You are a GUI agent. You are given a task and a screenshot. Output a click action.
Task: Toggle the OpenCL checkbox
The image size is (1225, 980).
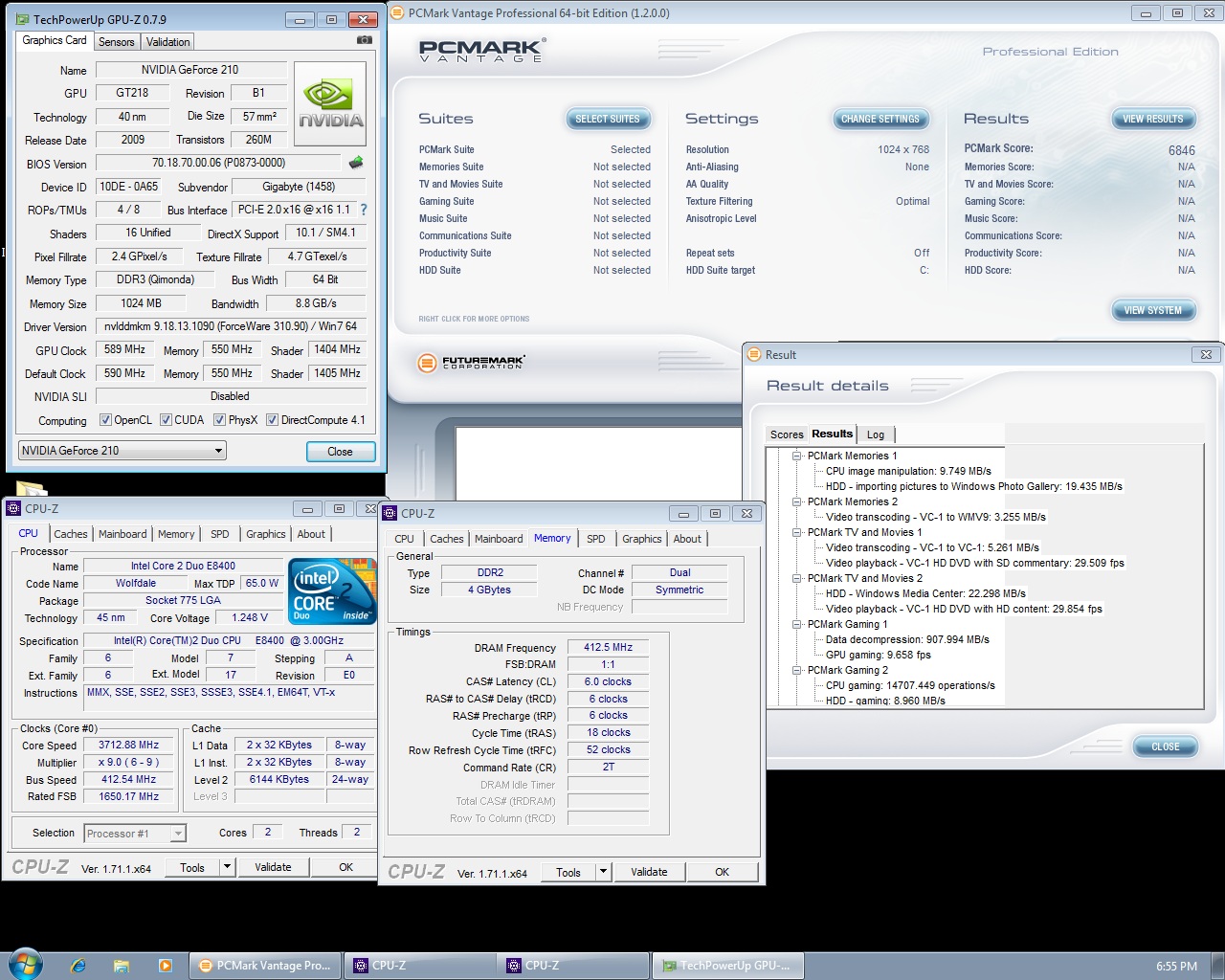106,420
